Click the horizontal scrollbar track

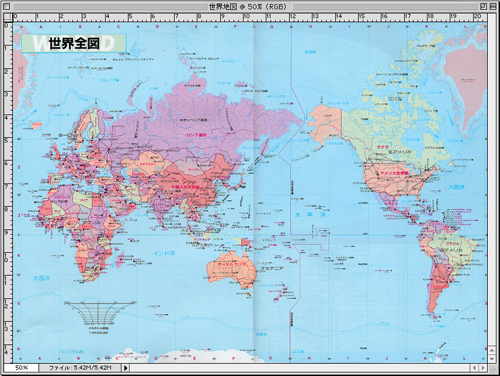click(x=300, y=368)
